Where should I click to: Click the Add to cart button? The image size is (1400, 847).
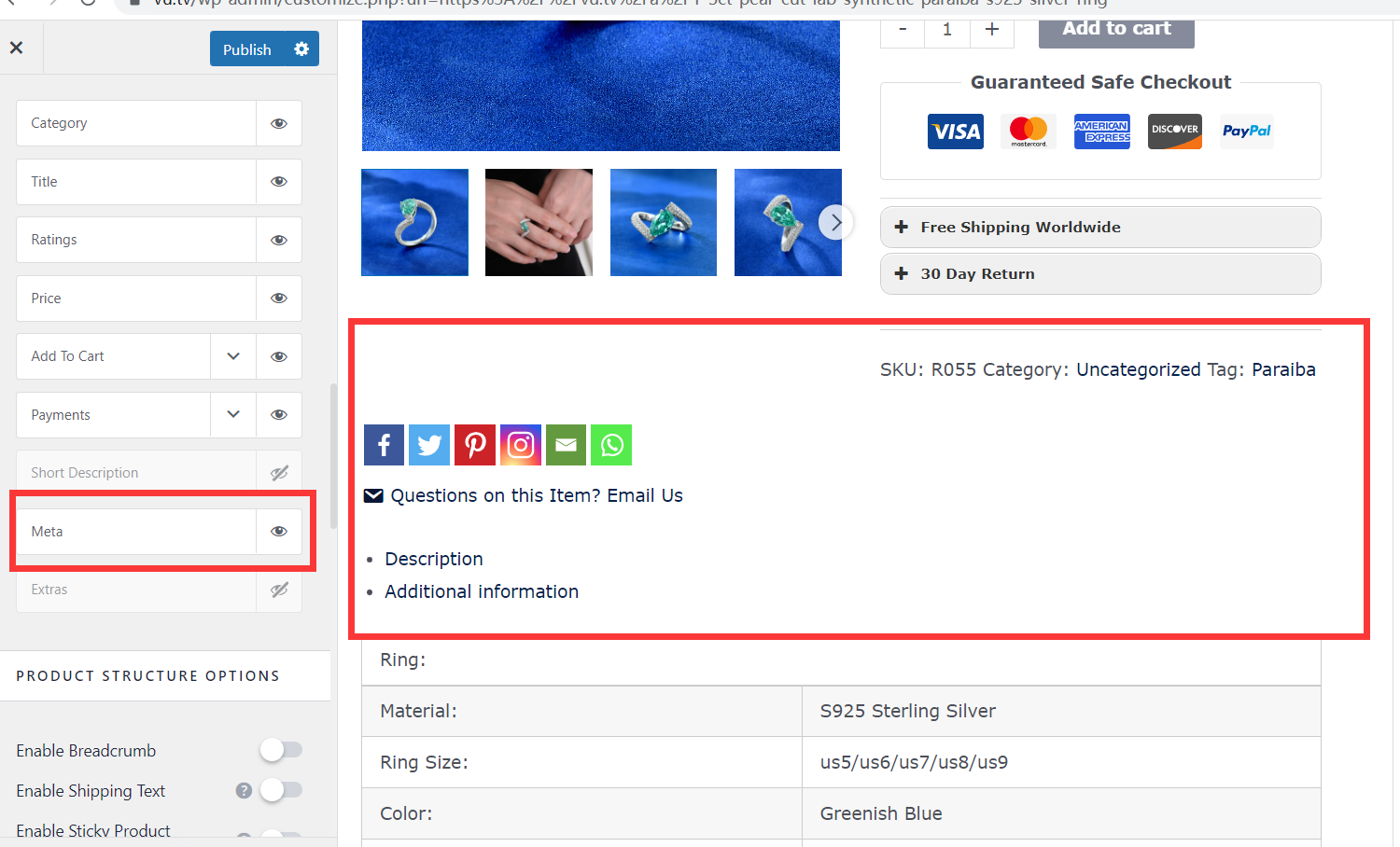(1116, 30)
